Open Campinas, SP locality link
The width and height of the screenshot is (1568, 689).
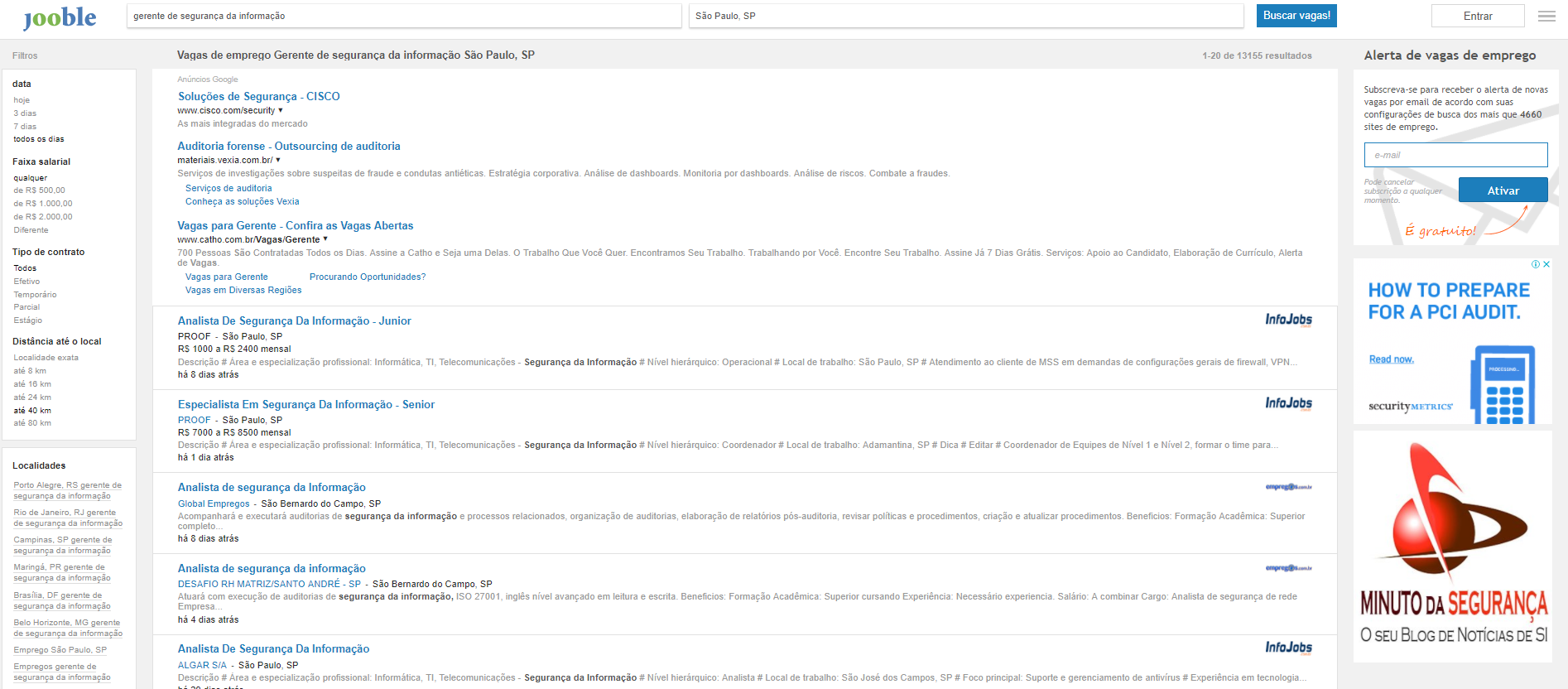(63, 545)
